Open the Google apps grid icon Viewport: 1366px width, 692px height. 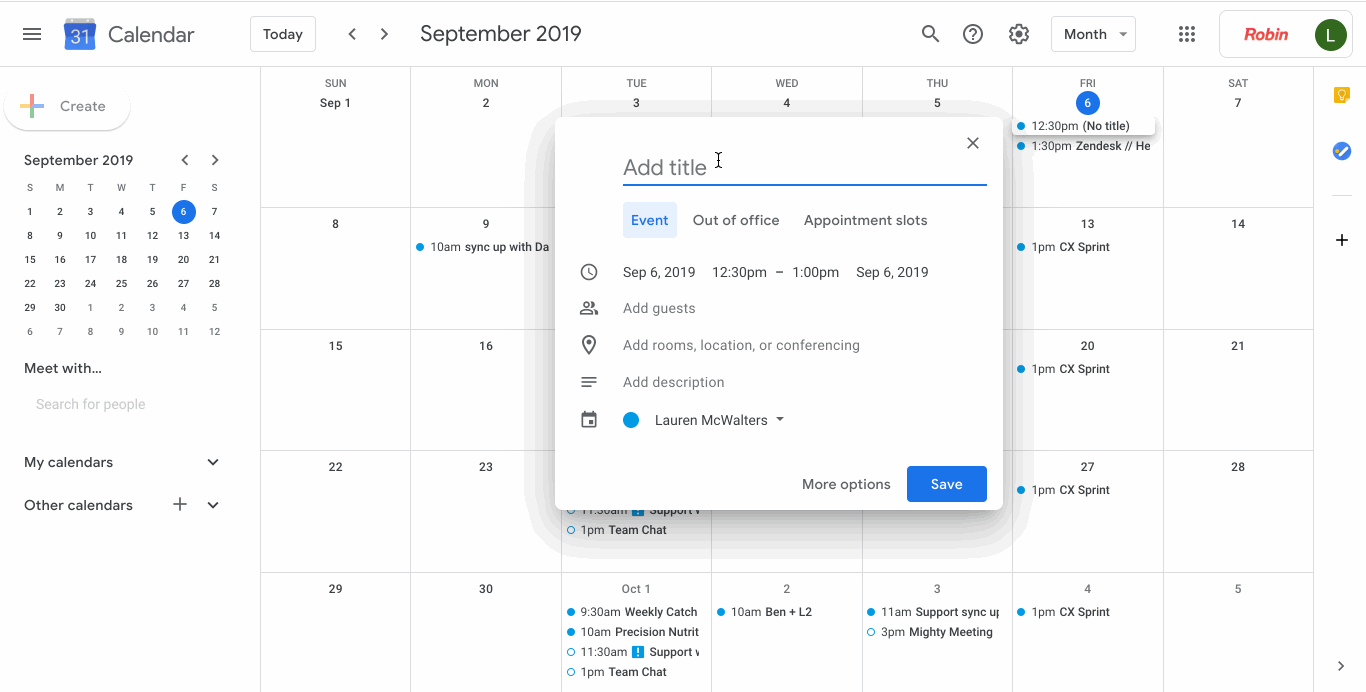coord(1187,33)
